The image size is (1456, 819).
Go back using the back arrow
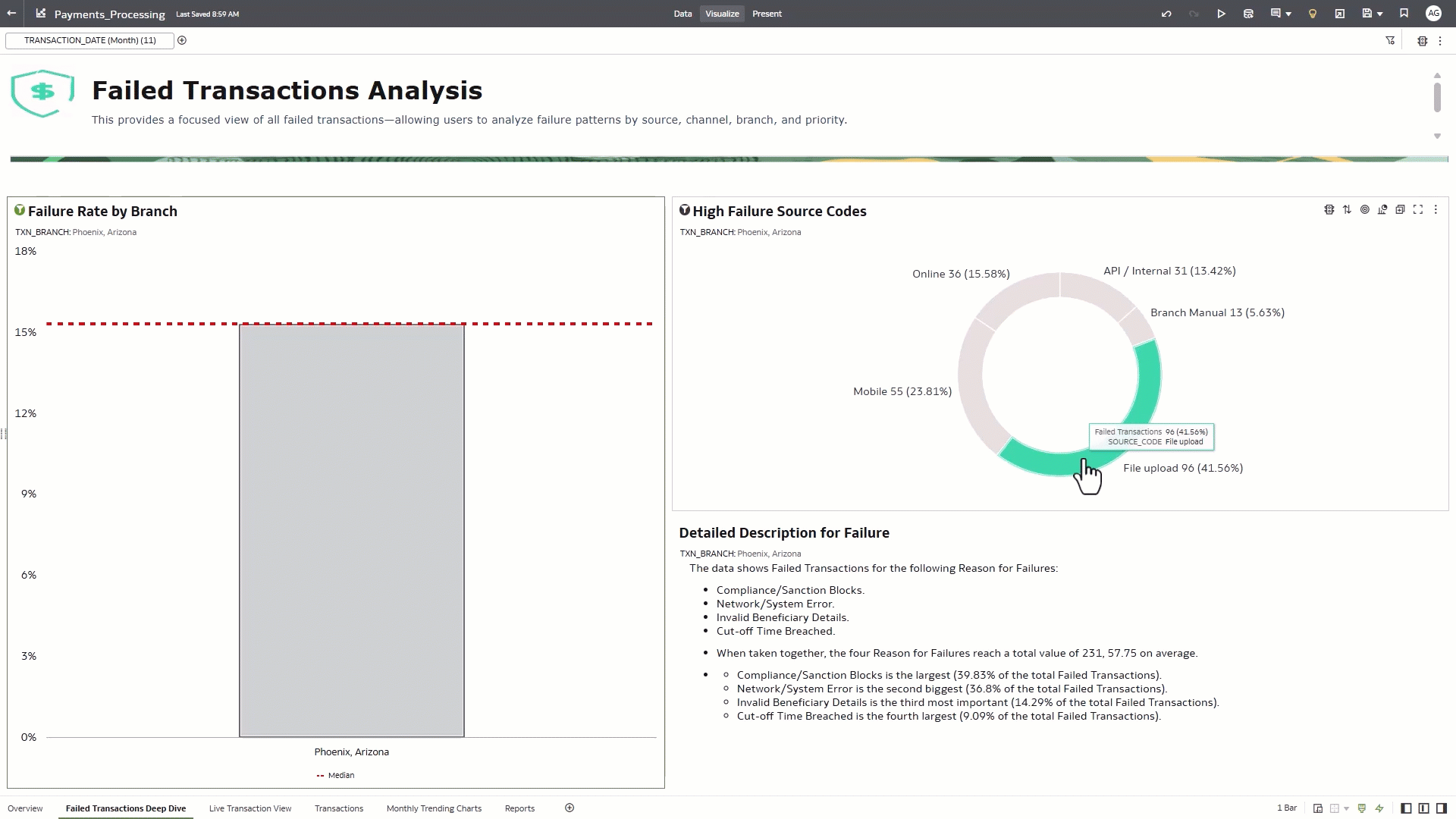coord(11,13)
